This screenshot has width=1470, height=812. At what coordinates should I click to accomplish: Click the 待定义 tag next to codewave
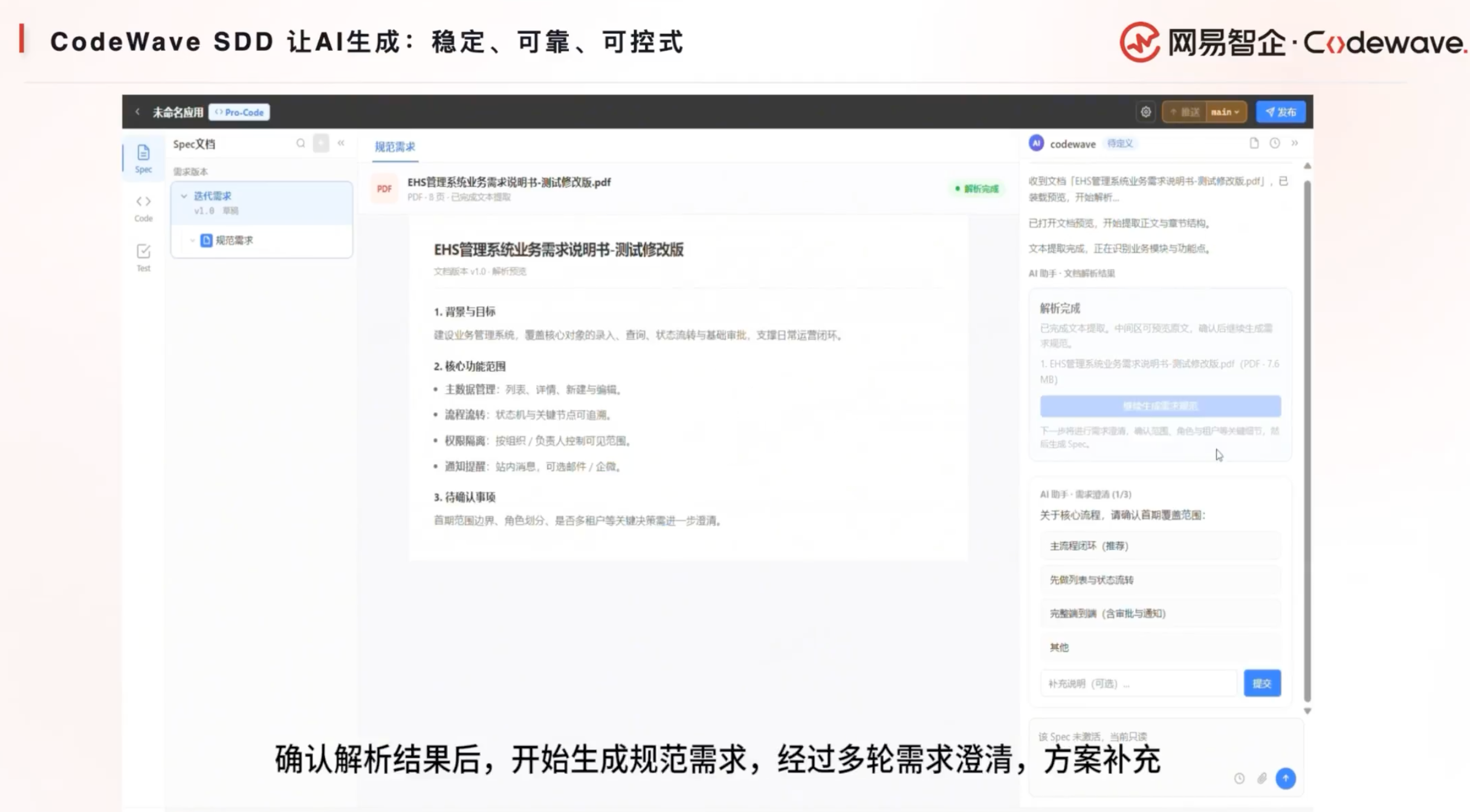[1120, 143]
